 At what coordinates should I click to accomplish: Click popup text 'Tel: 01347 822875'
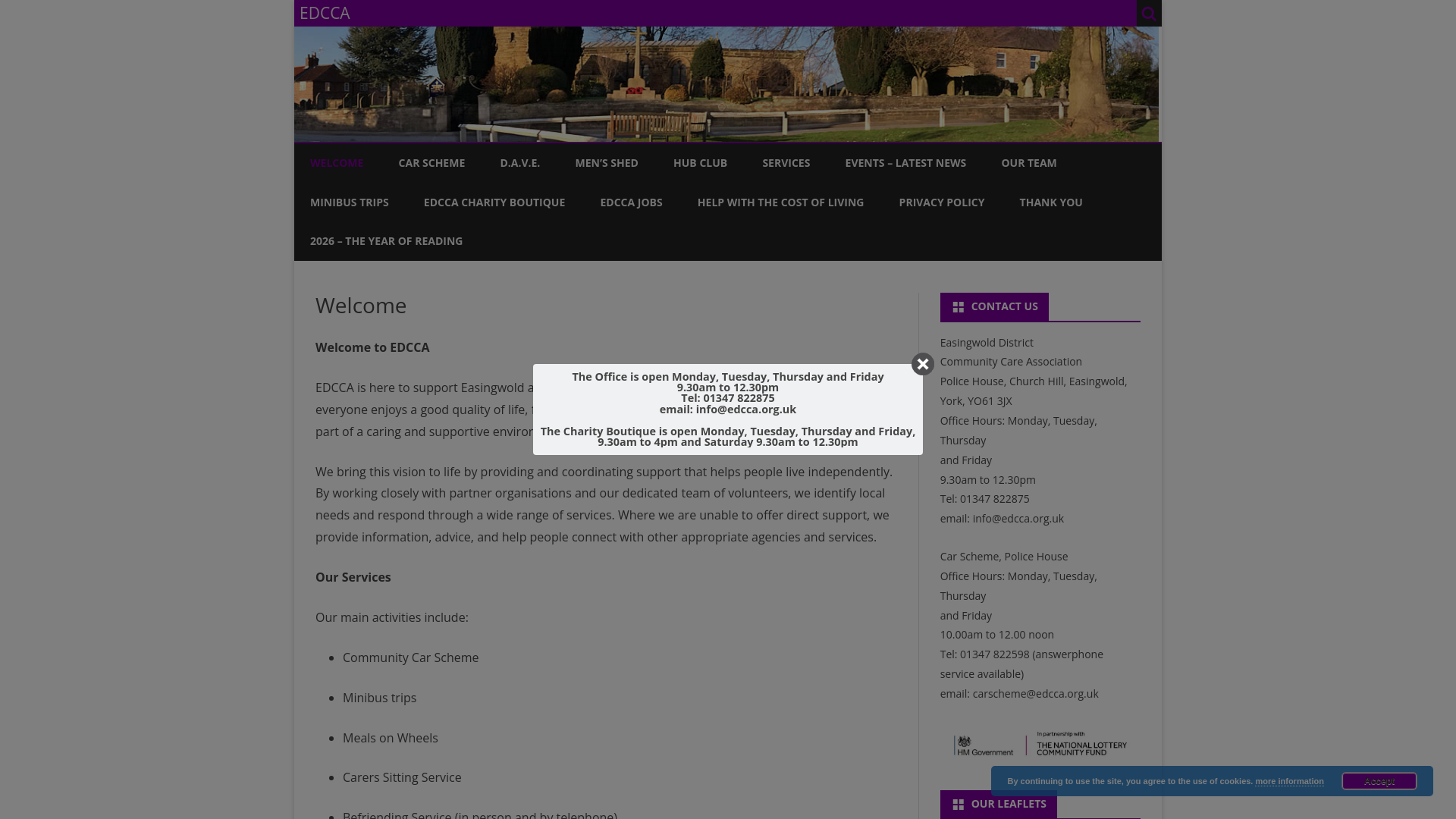[x=728, y=398]
